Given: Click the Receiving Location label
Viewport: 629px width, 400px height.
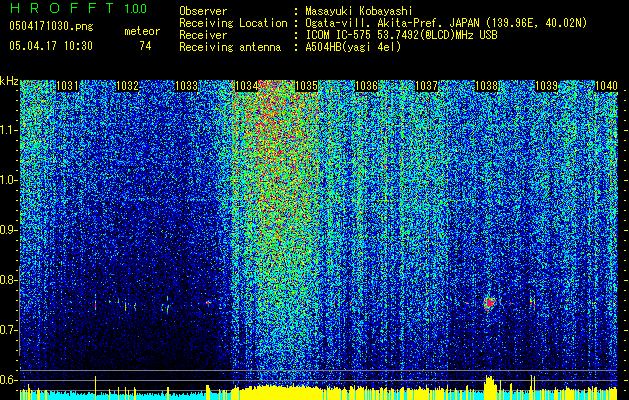Looking at the screenshot, I should (x=233, y=23).
